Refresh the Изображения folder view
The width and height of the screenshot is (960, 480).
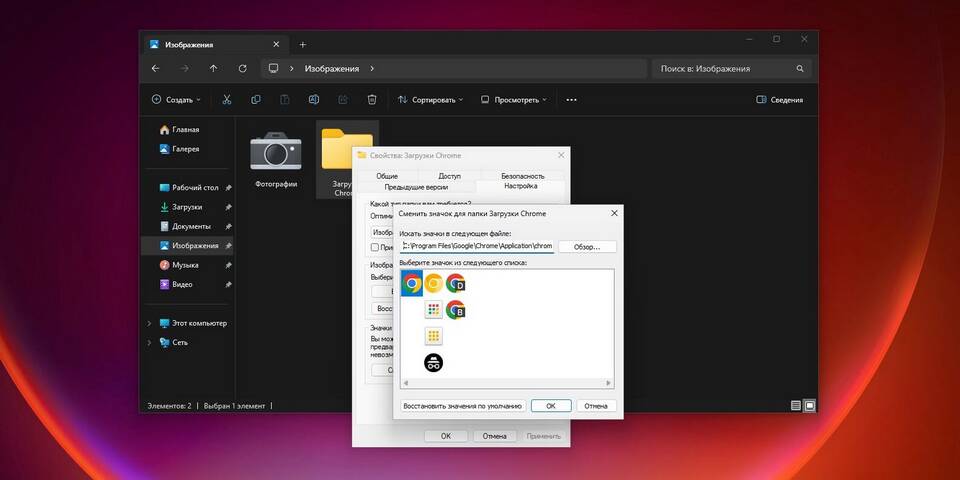click(242, 69)
